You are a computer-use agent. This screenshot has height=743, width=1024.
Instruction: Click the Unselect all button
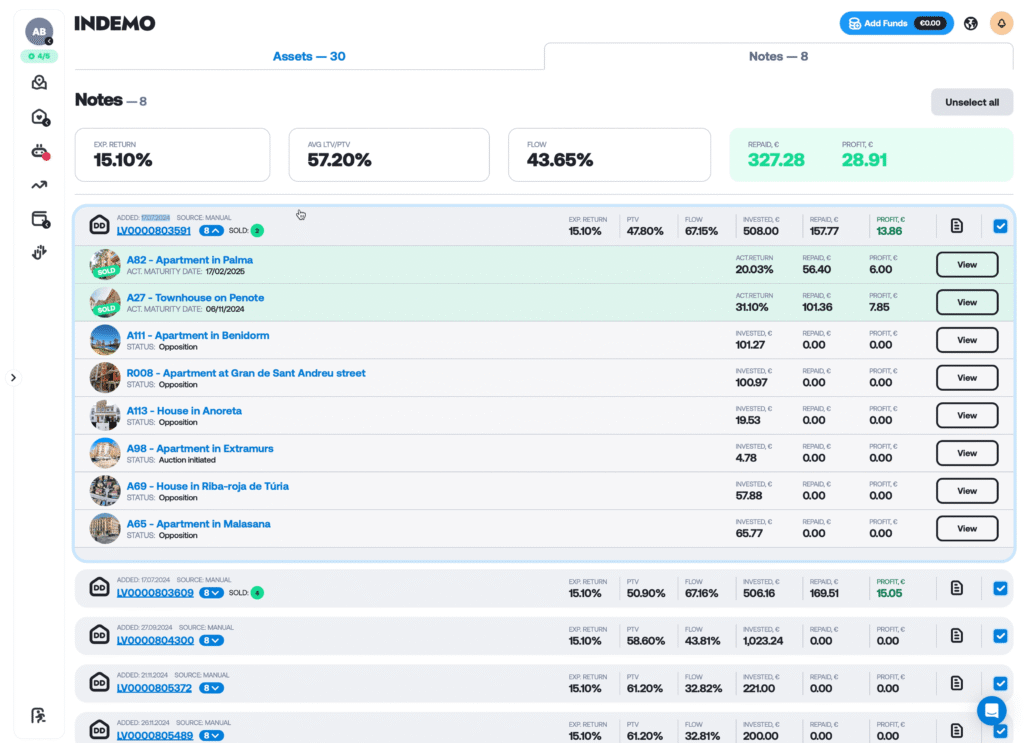click(x=972, y=102)
